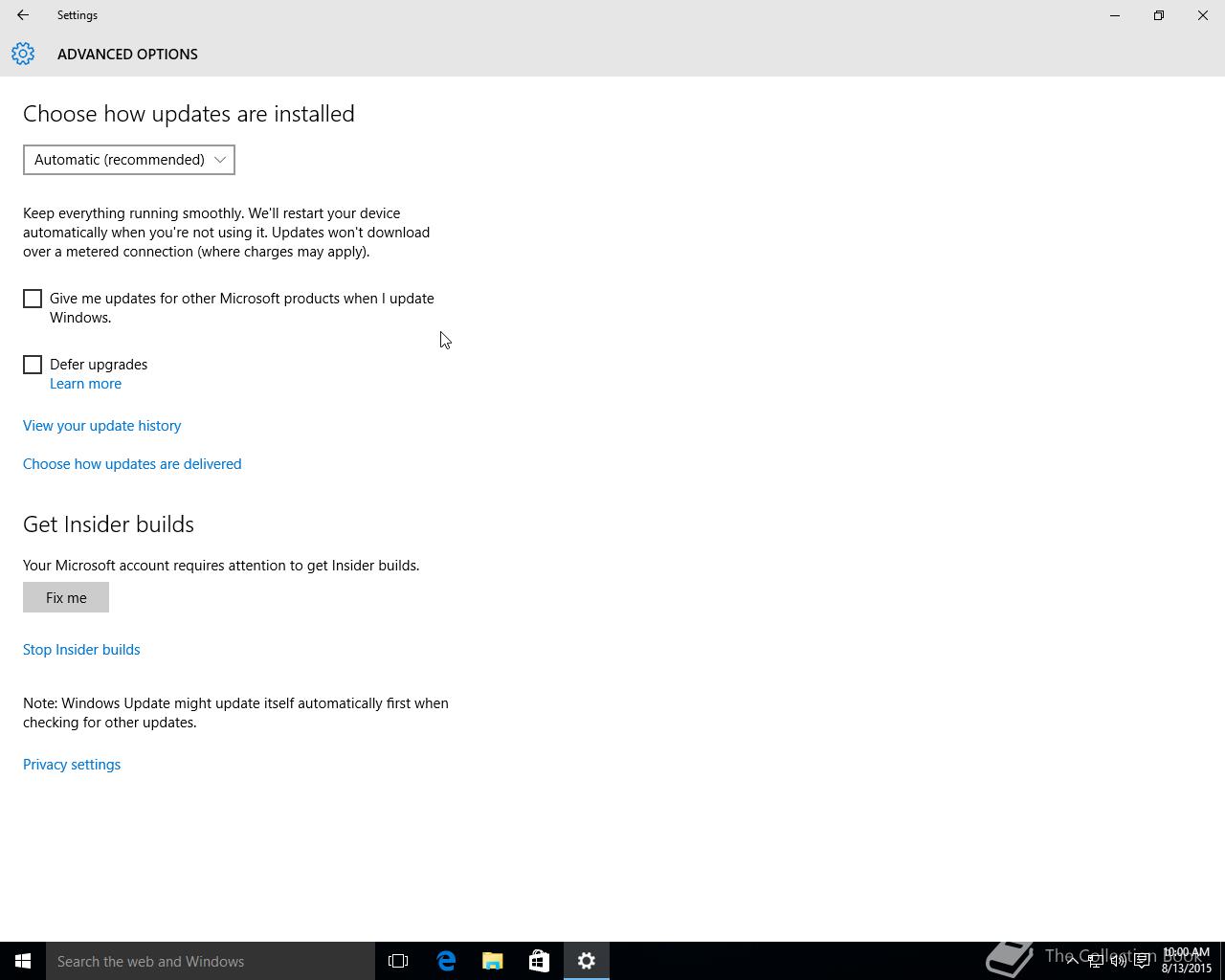This screenshot has width=1225, height=980.
Task: Open the network status tray icon
Action: [x=1095, y=961]
